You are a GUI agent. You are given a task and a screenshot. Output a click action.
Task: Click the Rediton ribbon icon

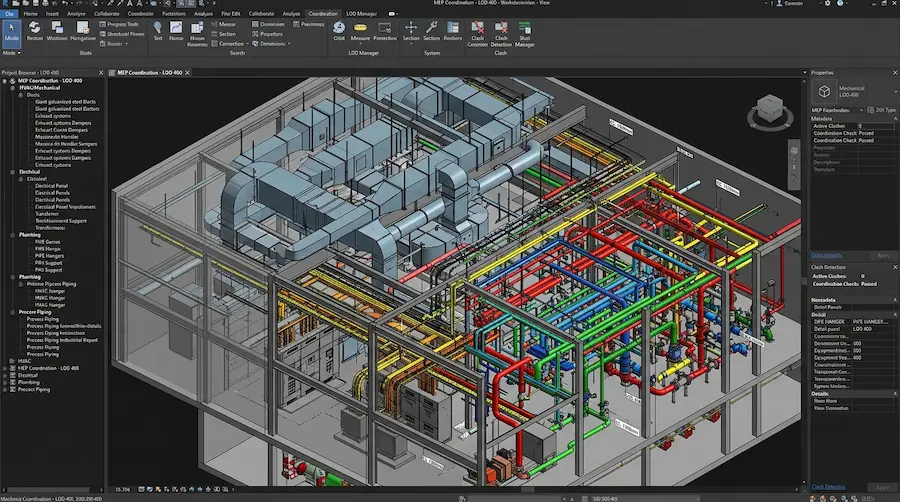(x=34, y=32)
